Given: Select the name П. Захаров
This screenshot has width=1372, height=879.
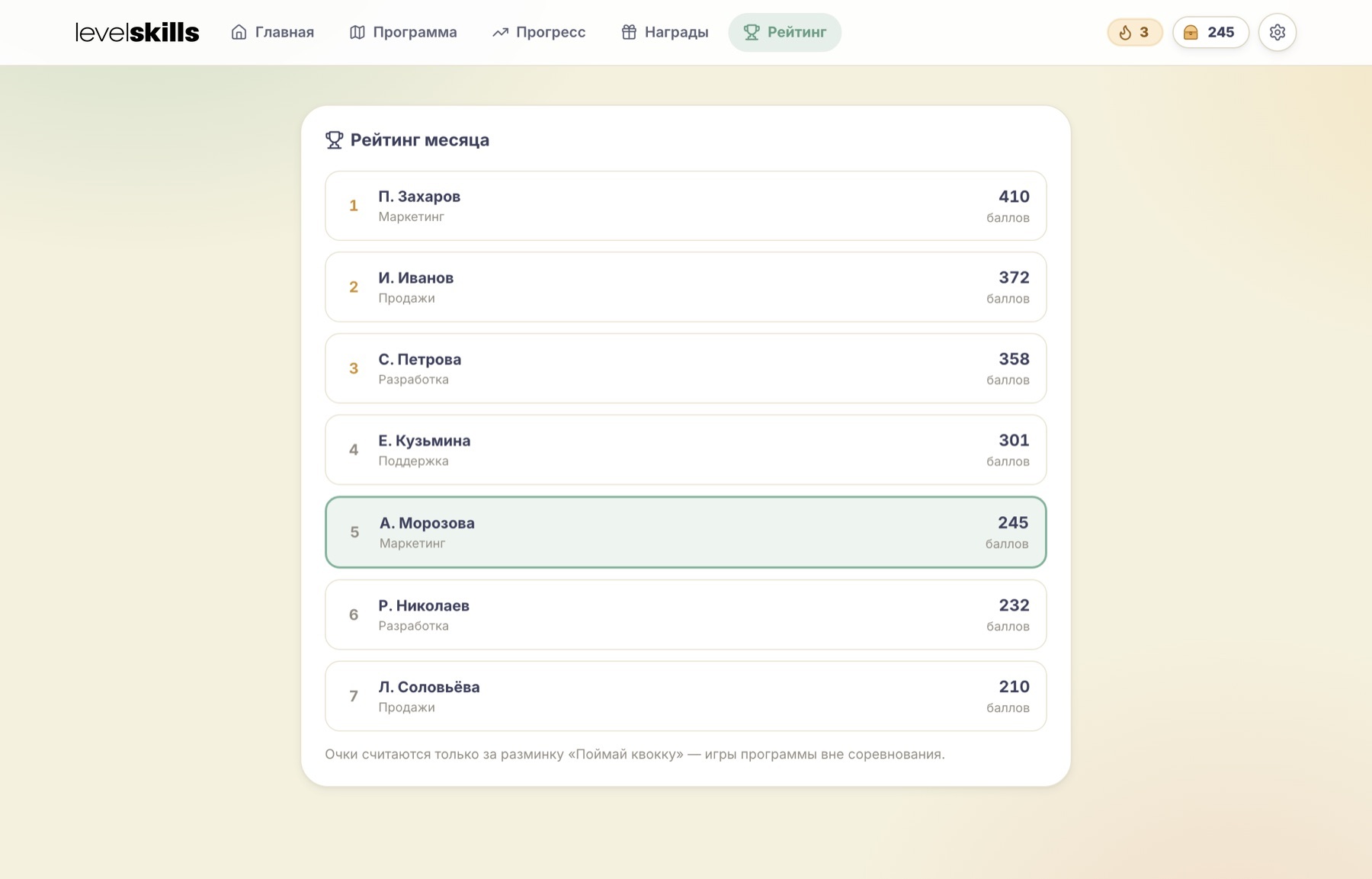Looking at the screenshot, I should [419, 197].
